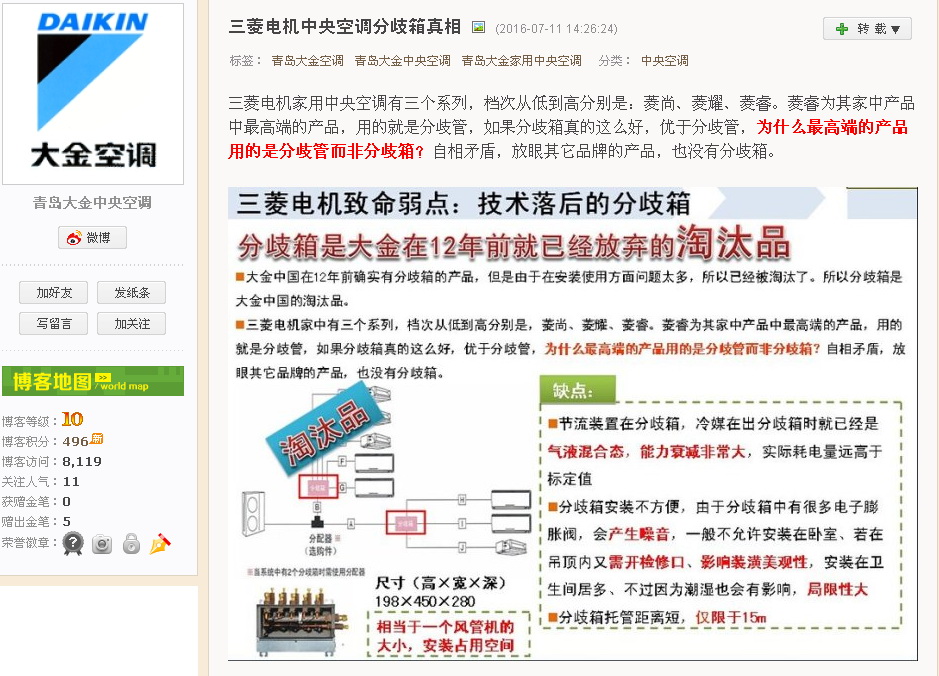
Task: Click the green plus repost icon
Action: pyautogui.click(x=842, y=29)
